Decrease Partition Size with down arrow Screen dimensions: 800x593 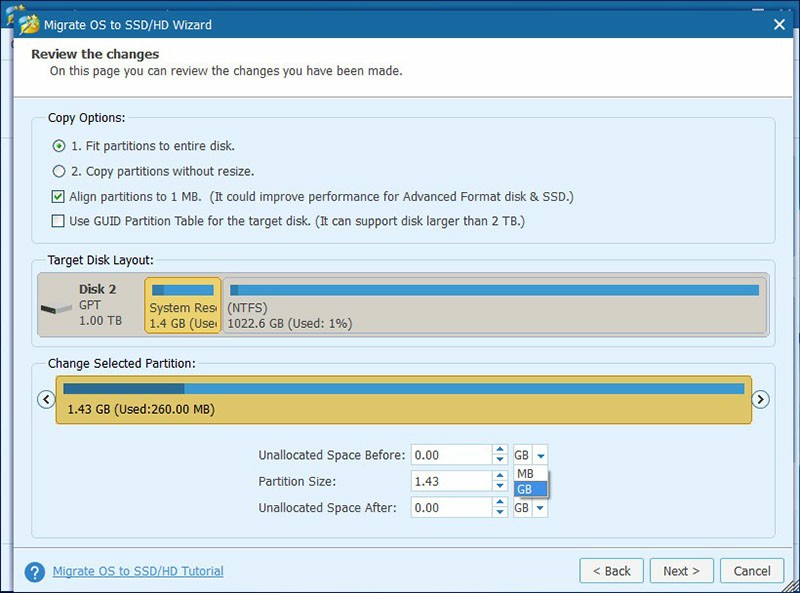point(500,486)
